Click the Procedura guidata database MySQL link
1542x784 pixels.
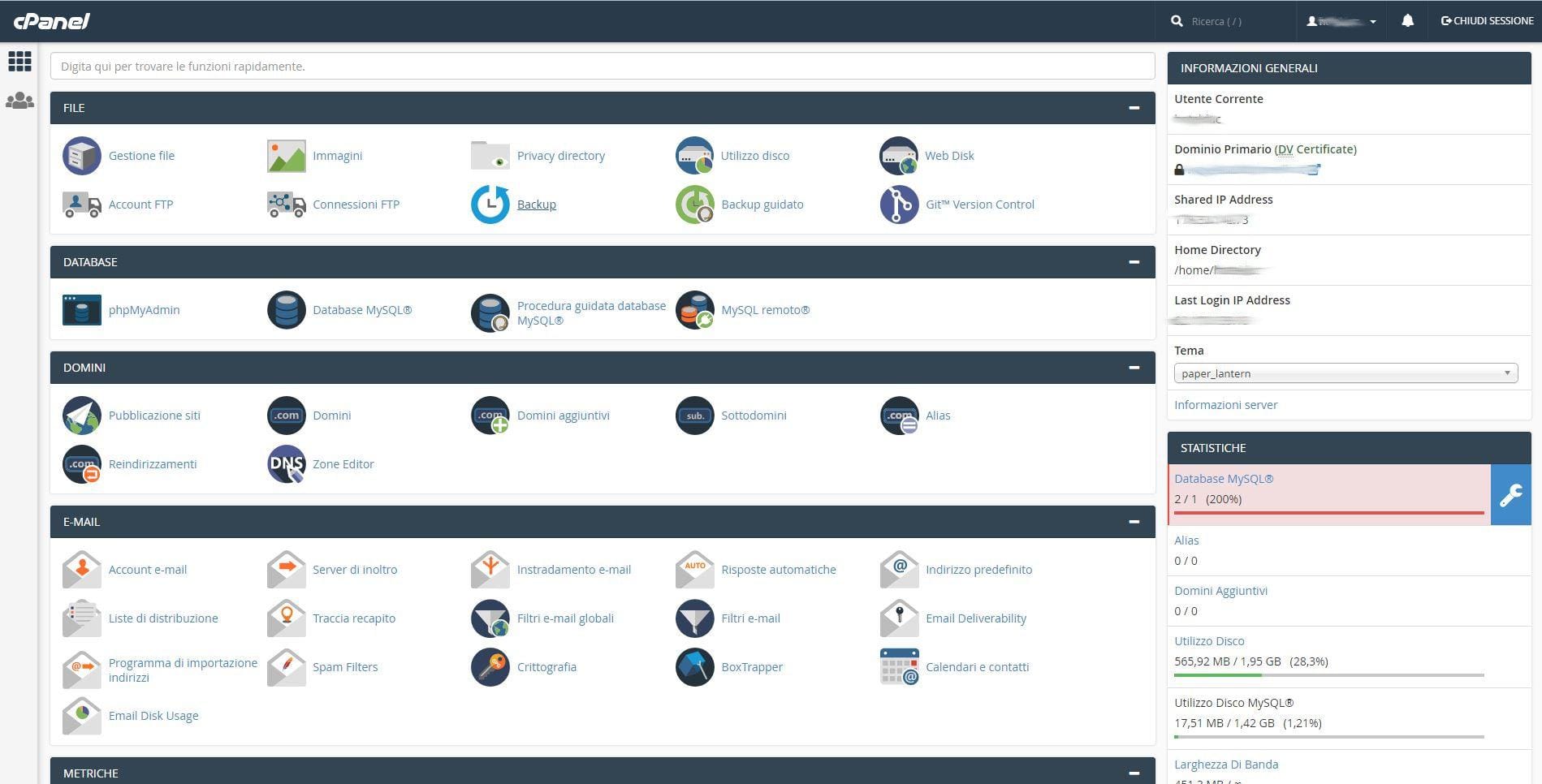click(591, 313)
